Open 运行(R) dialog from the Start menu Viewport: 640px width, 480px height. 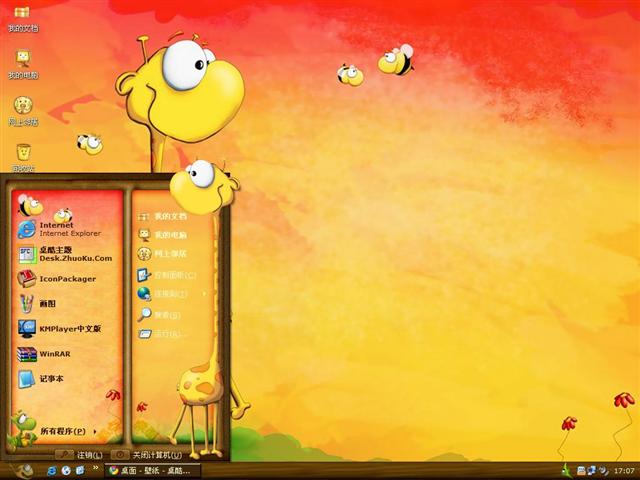pos(165,334)
